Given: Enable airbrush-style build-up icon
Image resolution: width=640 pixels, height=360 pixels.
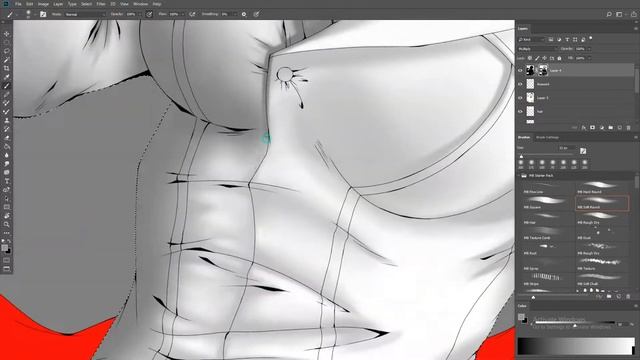Looking at the screenshot, I should coord(192,14).
